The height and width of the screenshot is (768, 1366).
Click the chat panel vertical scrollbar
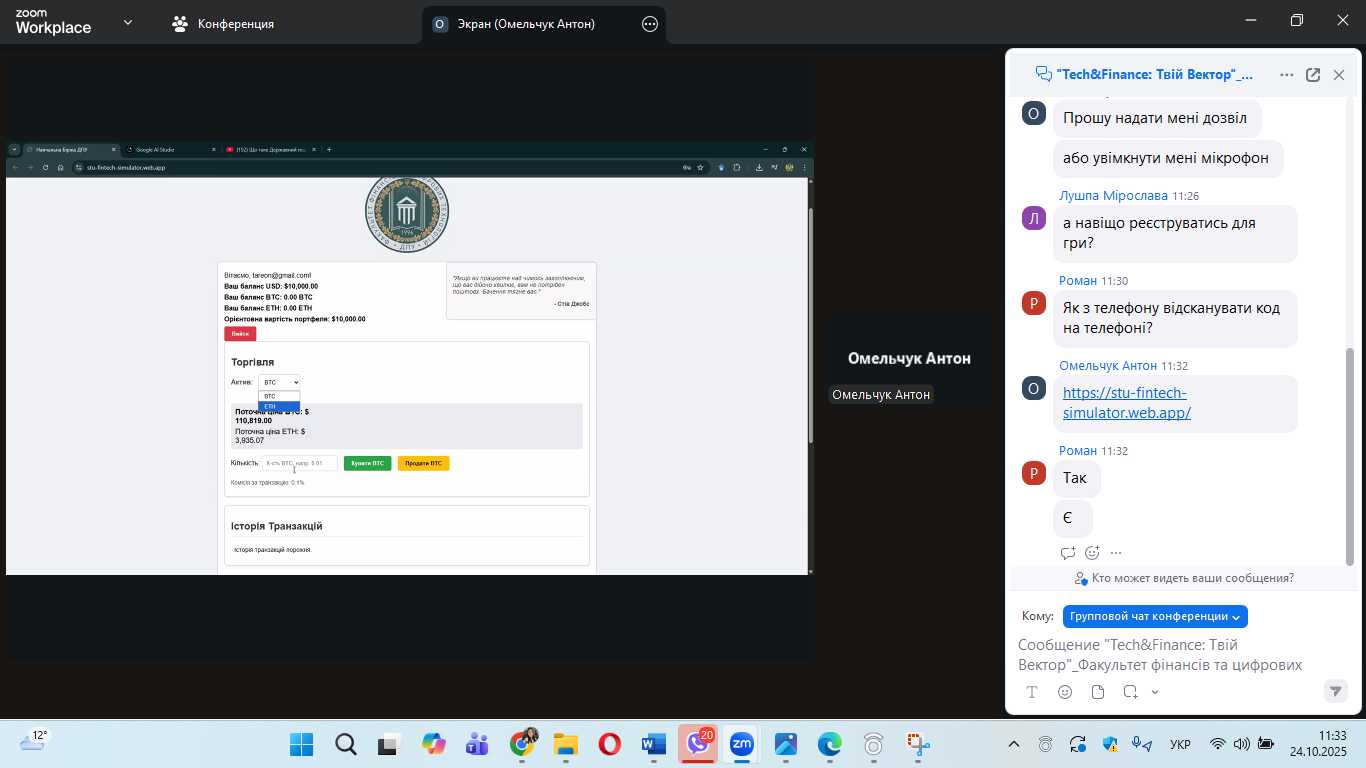pyautogui.click(x=1350, y=450)
